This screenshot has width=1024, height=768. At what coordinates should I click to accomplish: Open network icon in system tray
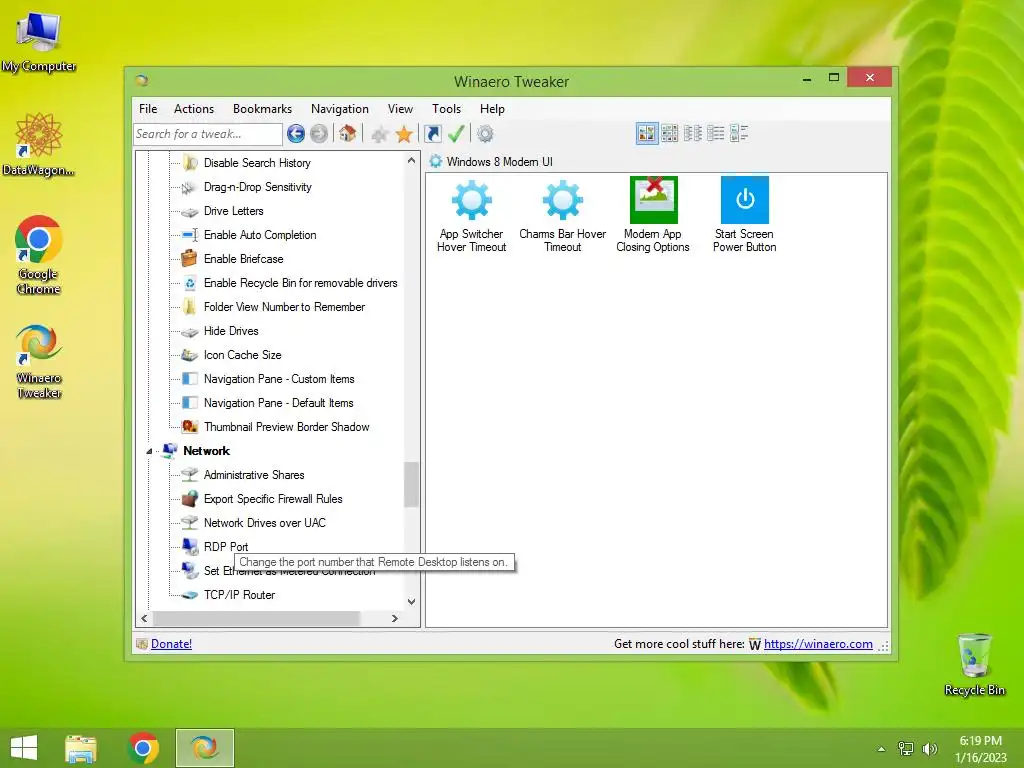[906, 749]
